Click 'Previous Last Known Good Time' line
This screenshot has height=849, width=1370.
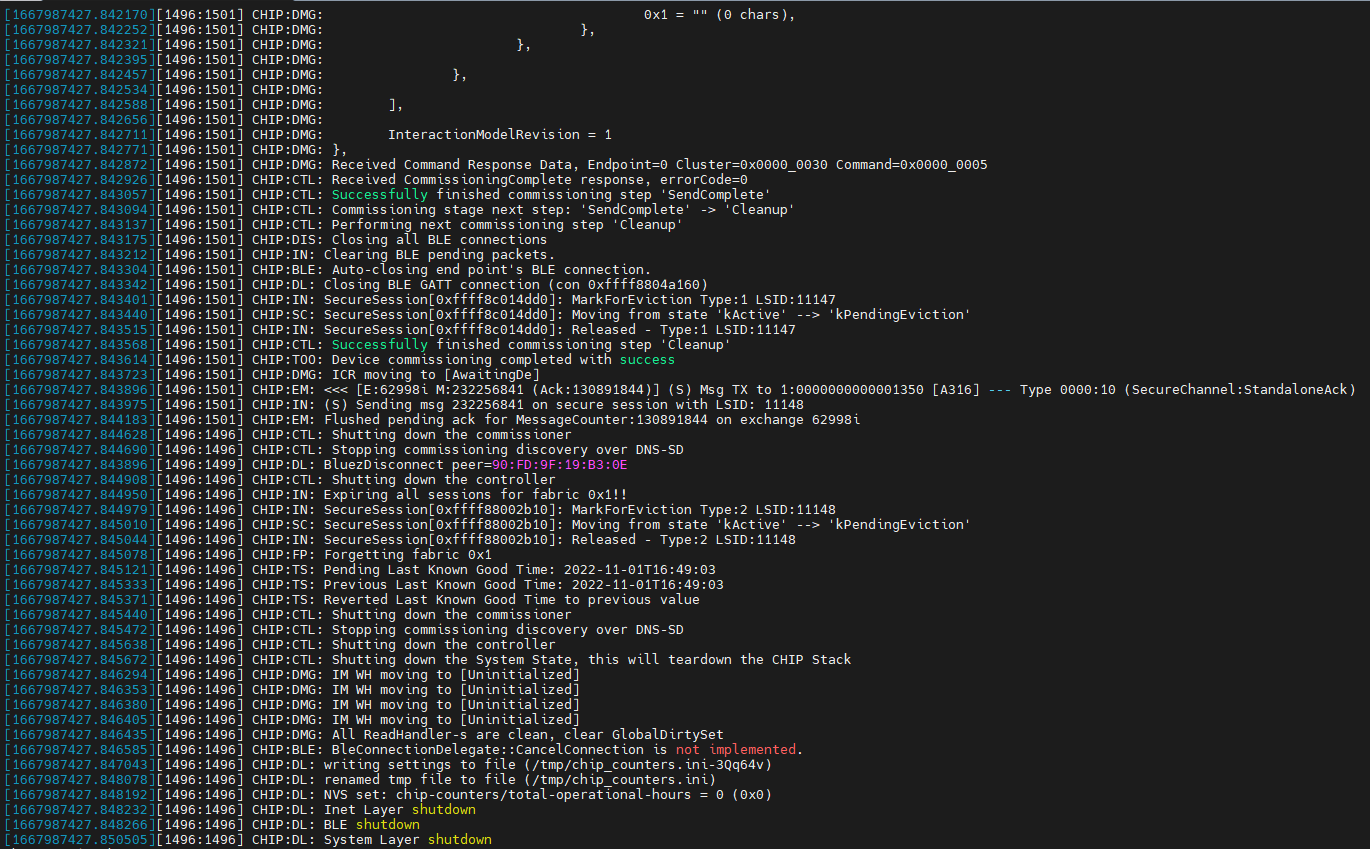click(x=364, y=585)
